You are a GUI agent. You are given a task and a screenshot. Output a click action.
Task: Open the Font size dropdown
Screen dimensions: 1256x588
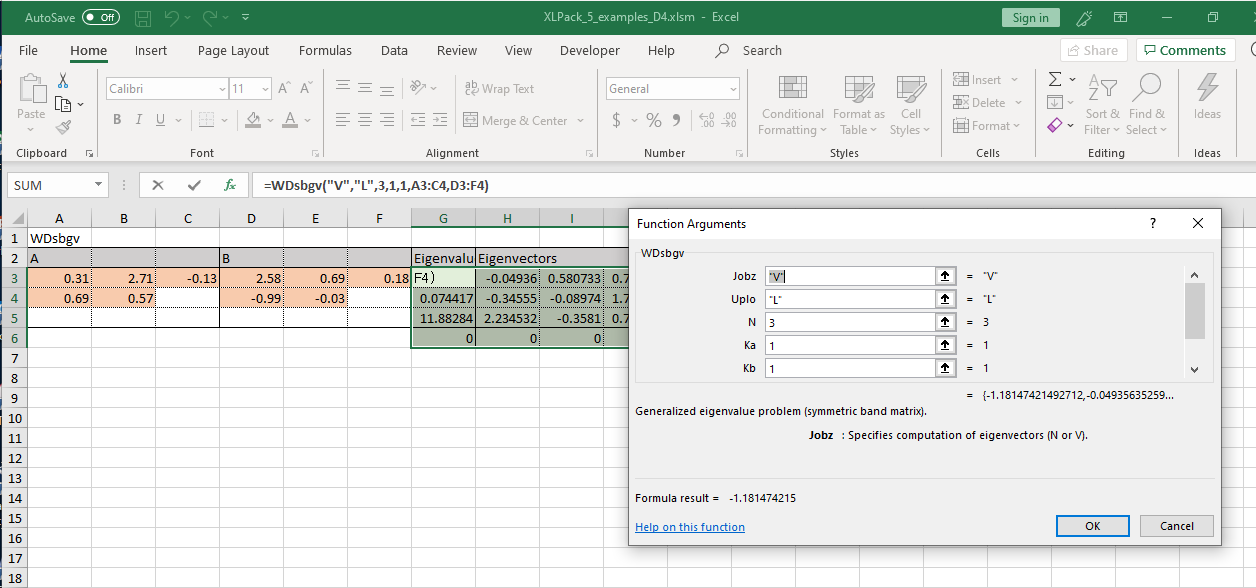(x=264, y=89)
